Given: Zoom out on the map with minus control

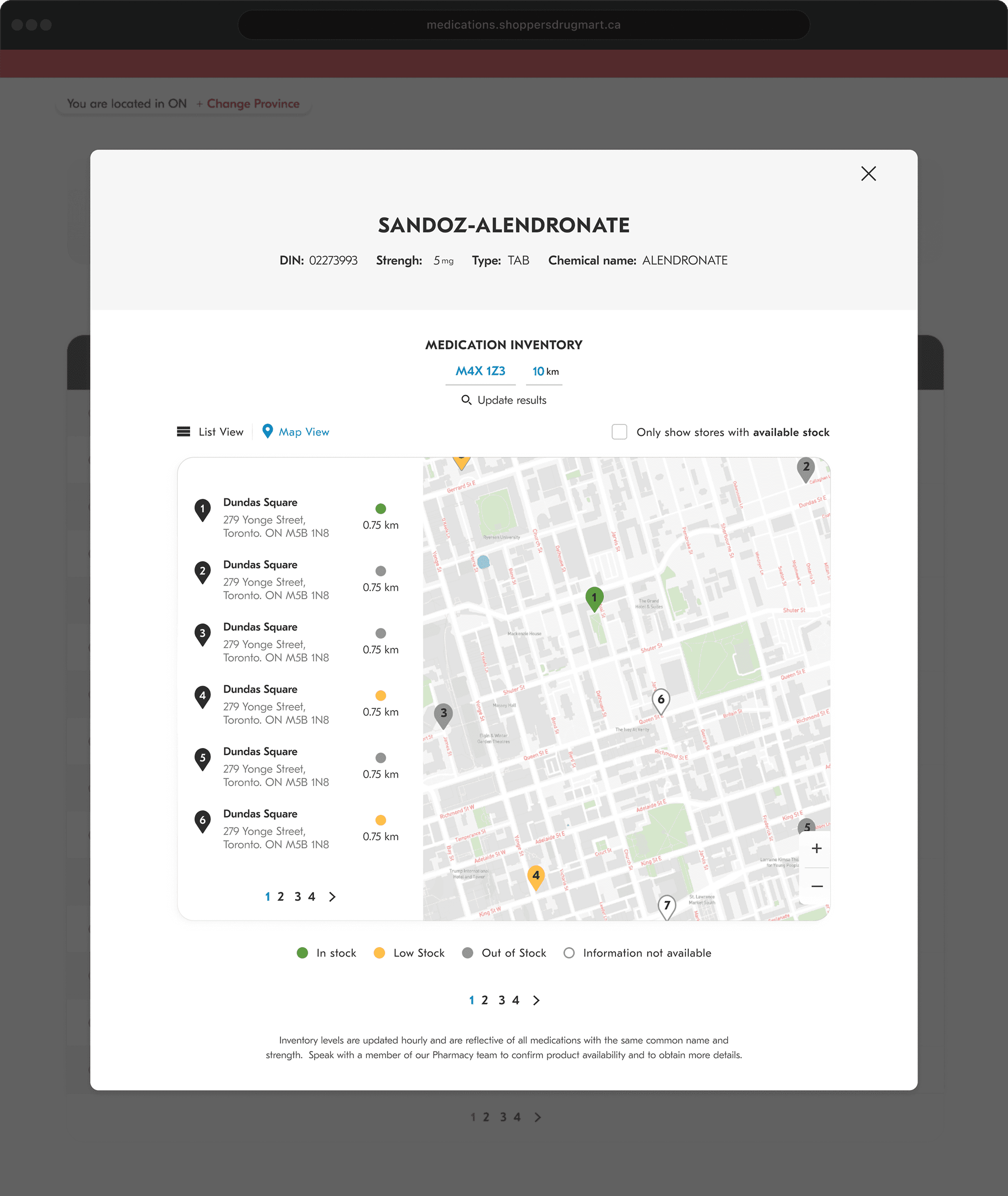Looking at the screenshot, I should click(x=816, y=886).
